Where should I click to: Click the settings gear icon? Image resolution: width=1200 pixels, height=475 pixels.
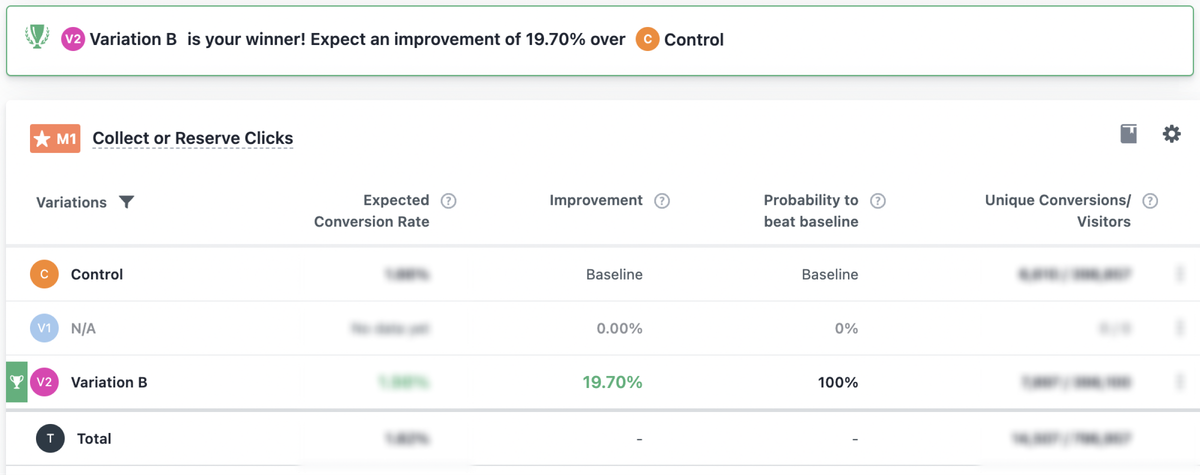click(x=1171, y=134)
